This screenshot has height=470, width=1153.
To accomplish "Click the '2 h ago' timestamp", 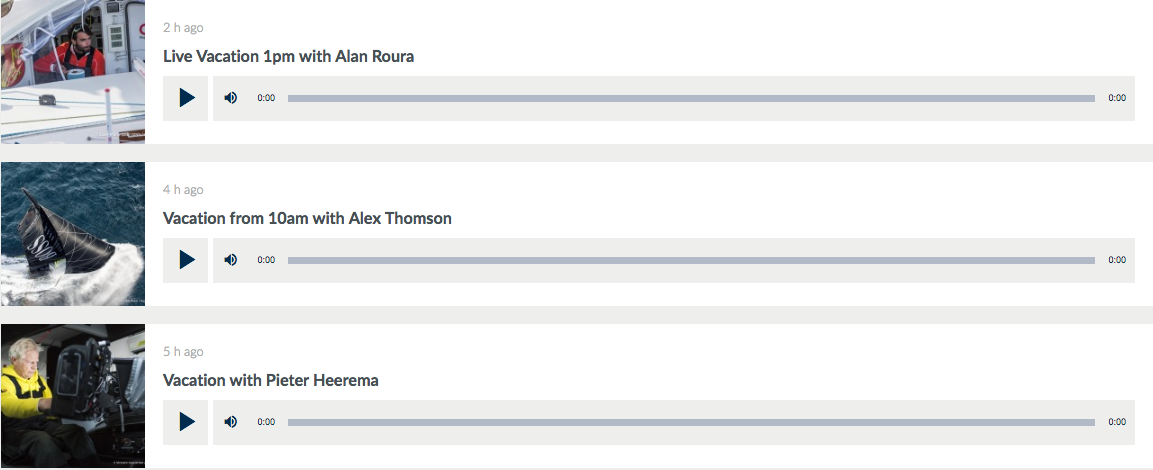I will pos(183,28).
